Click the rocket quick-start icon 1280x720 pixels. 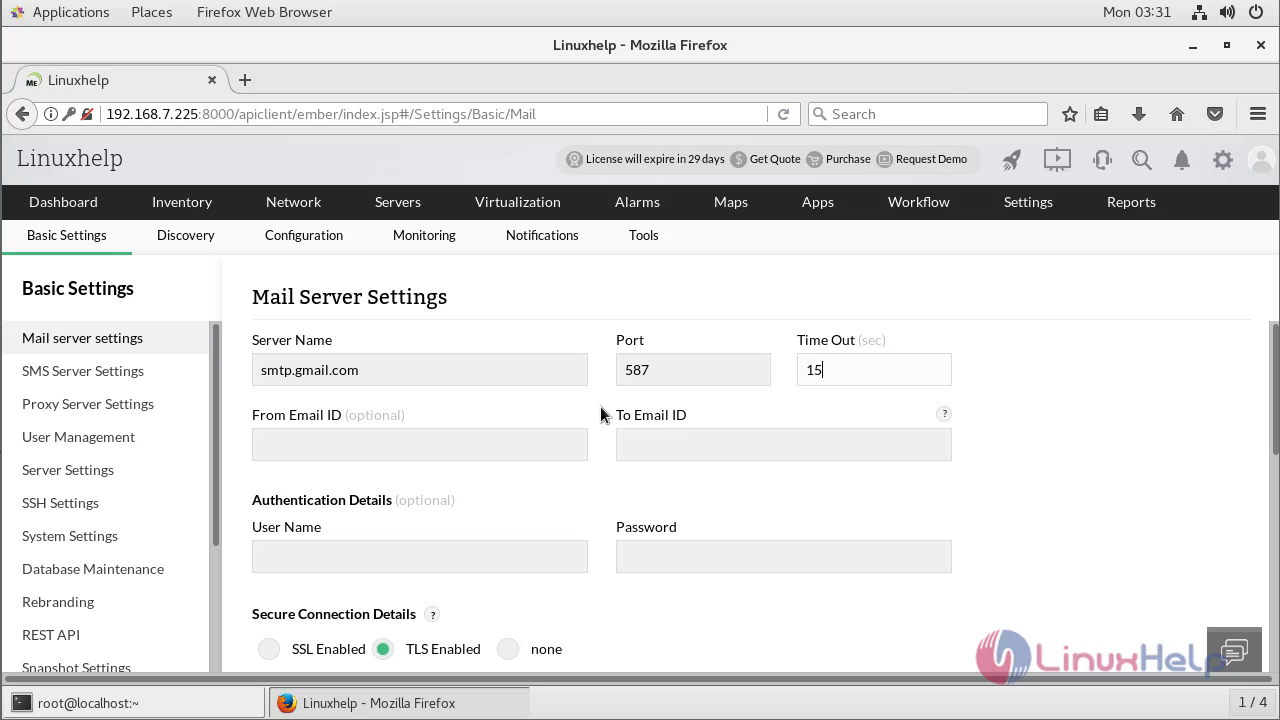[1012, 159]
